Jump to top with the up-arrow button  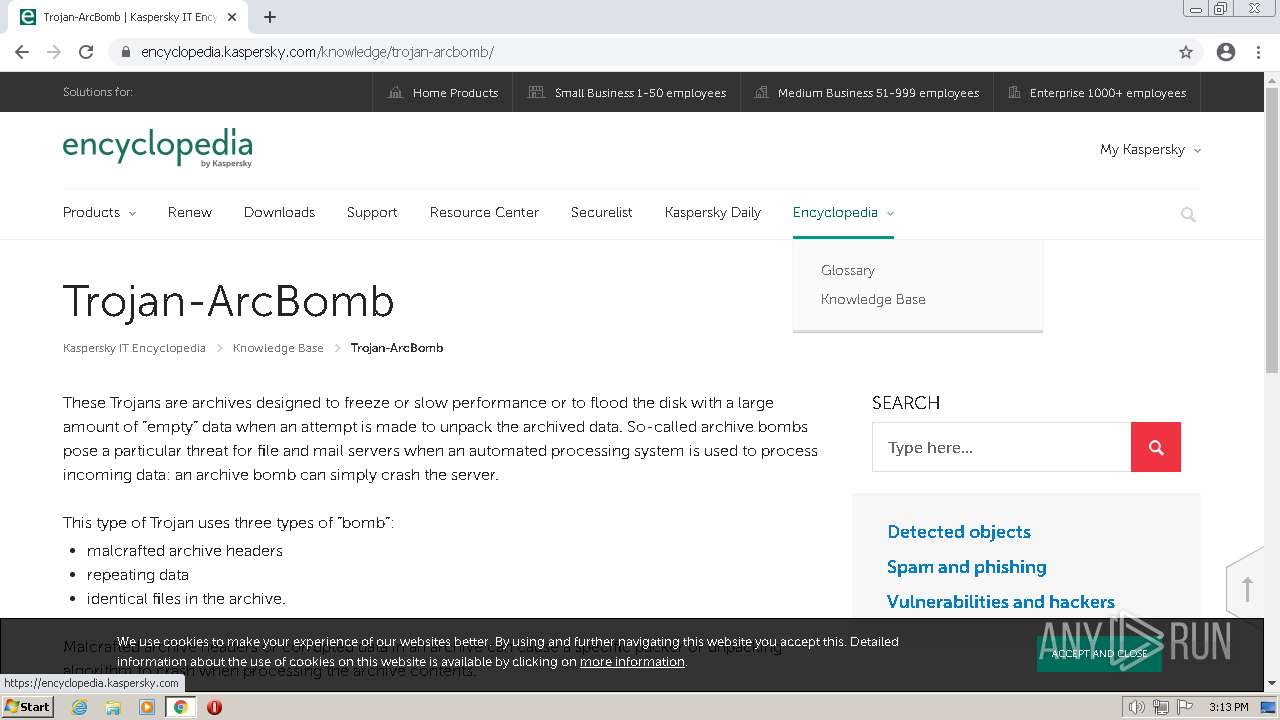pyautogui.click(x=1246, y=588)
